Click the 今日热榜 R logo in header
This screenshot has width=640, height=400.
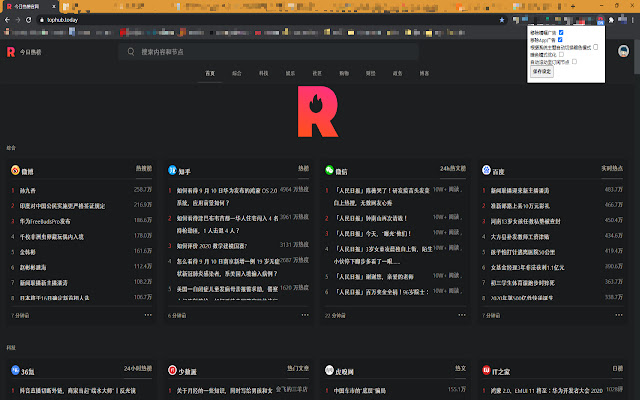11,52
